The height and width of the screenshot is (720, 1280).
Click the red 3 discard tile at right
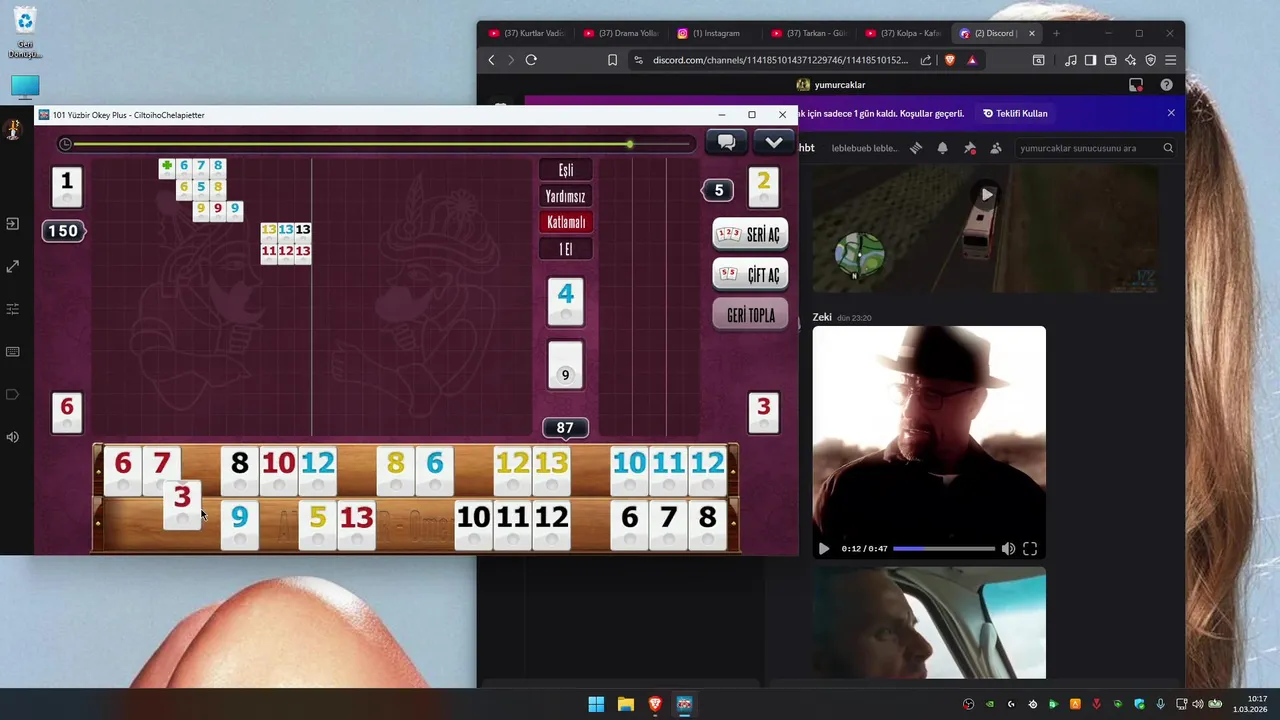764,412
